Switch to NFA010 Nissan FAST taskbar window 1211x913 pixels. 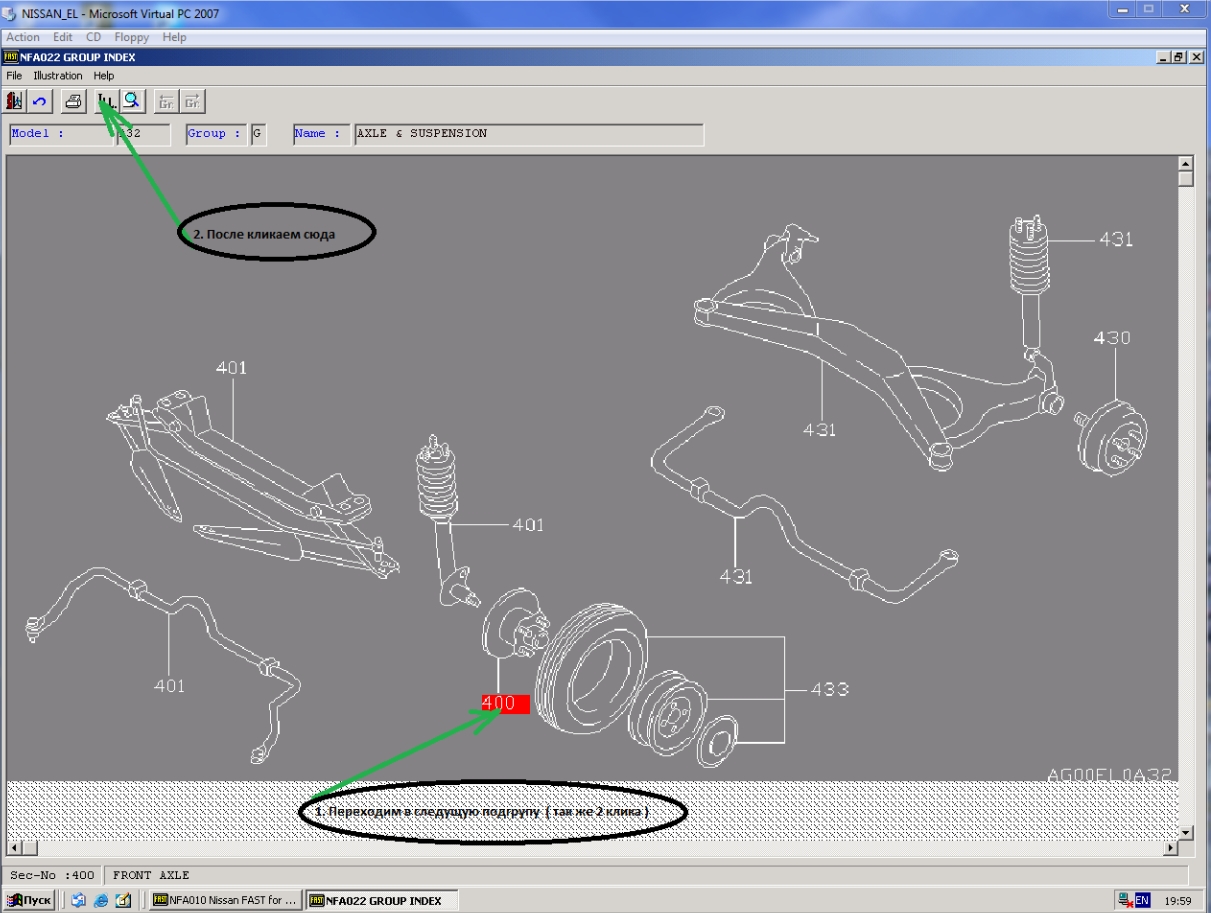tap(225, 900)
